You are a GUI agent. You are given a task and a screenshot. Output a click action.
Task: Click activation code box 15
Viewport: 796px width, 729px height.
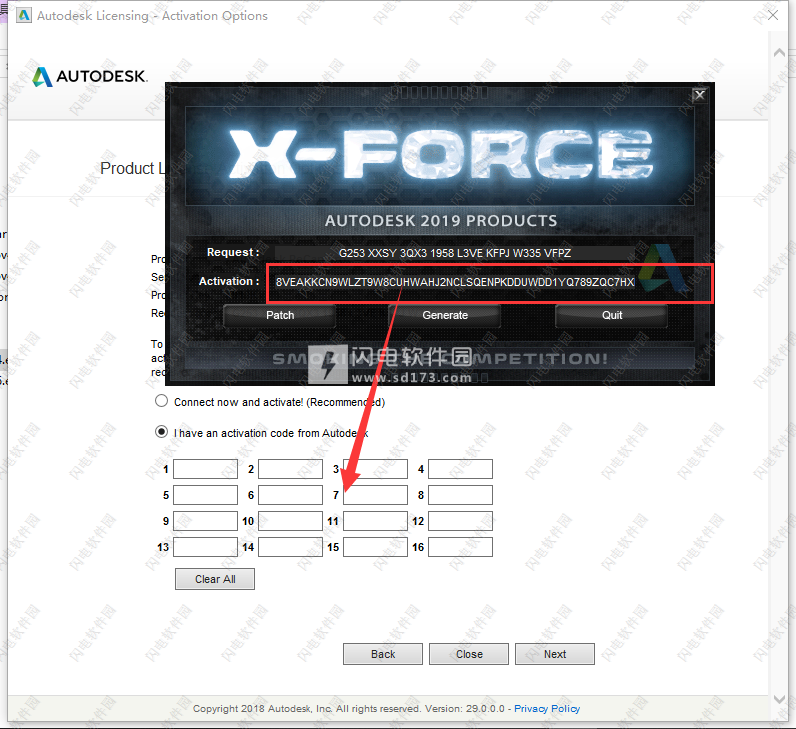tap(375, 547)
